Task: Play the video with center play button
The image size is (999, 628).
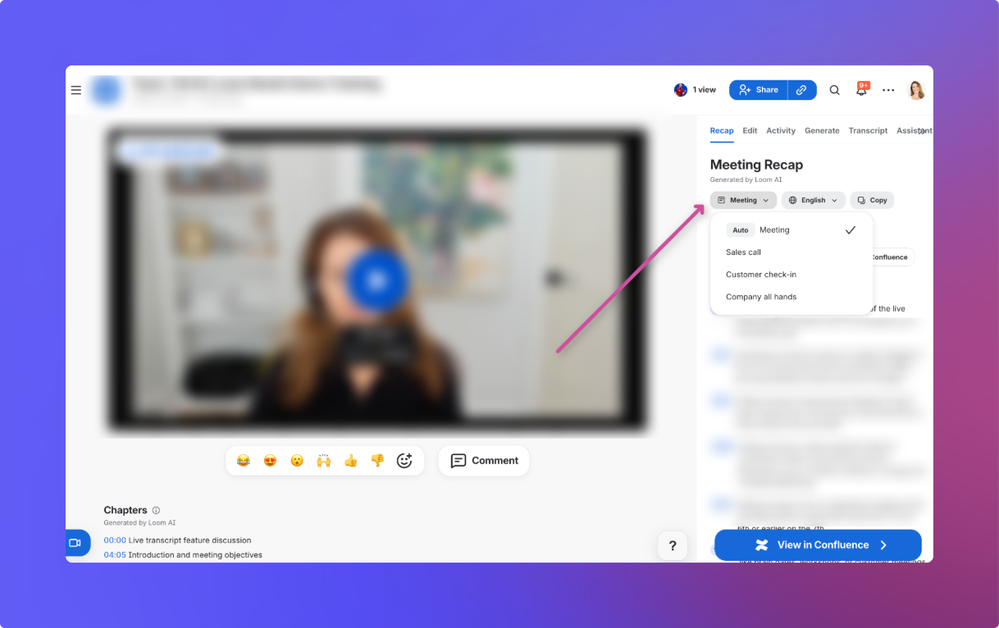Action: click(x=377, y=280)
